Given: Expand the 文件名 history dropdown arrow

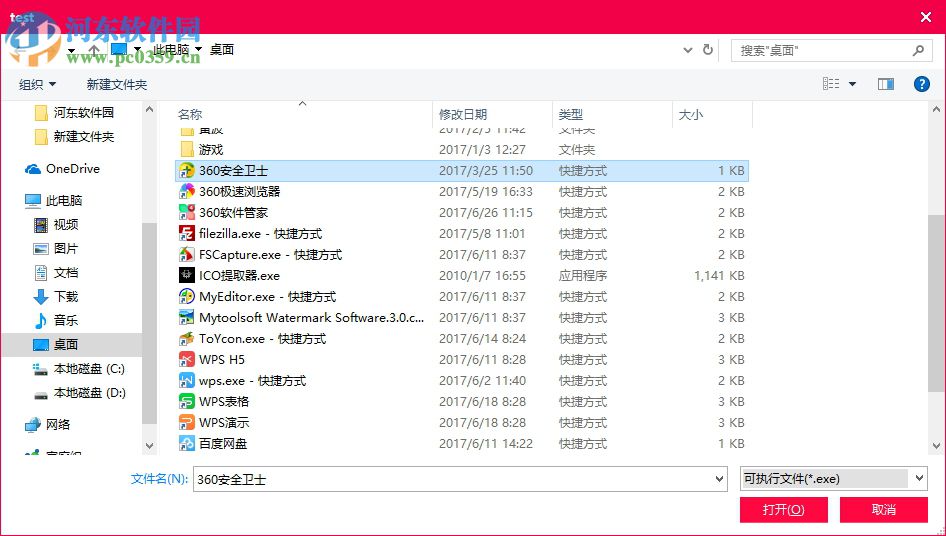Looking at the screenshot, I should (719, 479).
